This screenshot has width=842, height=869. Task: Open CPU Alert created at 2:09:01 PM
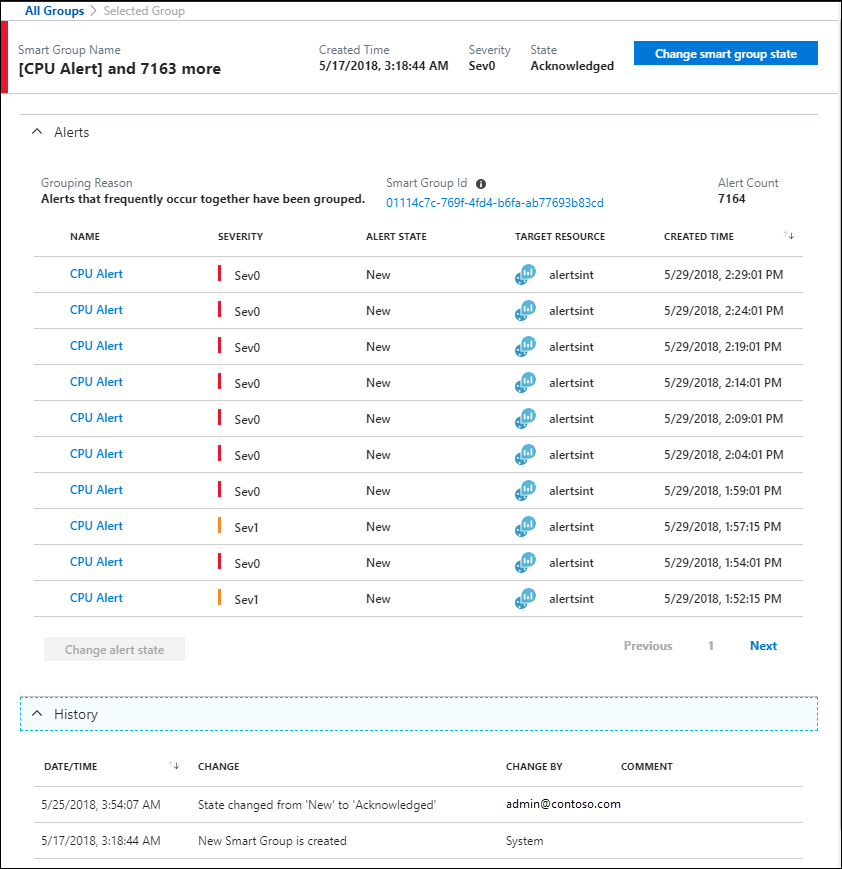96,418
